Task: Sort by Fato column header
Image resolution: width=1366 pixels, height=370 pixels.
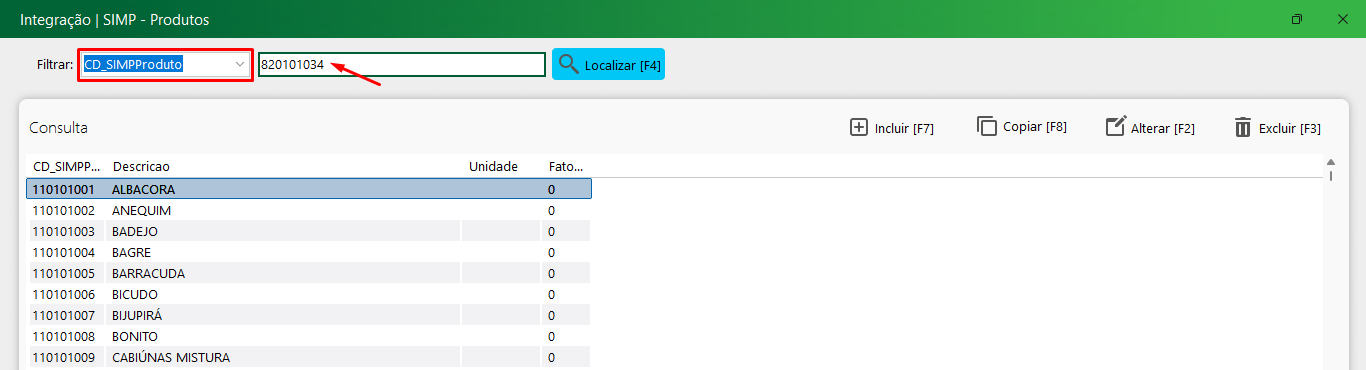Action: [x=565, y=166]
